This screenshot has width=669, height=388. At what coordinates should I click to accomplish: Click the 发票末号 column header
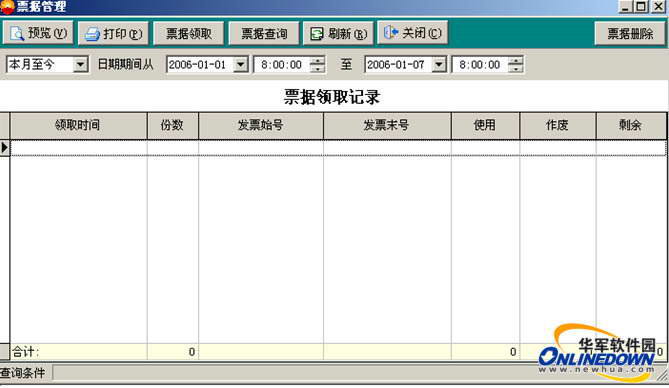(387, 125)
